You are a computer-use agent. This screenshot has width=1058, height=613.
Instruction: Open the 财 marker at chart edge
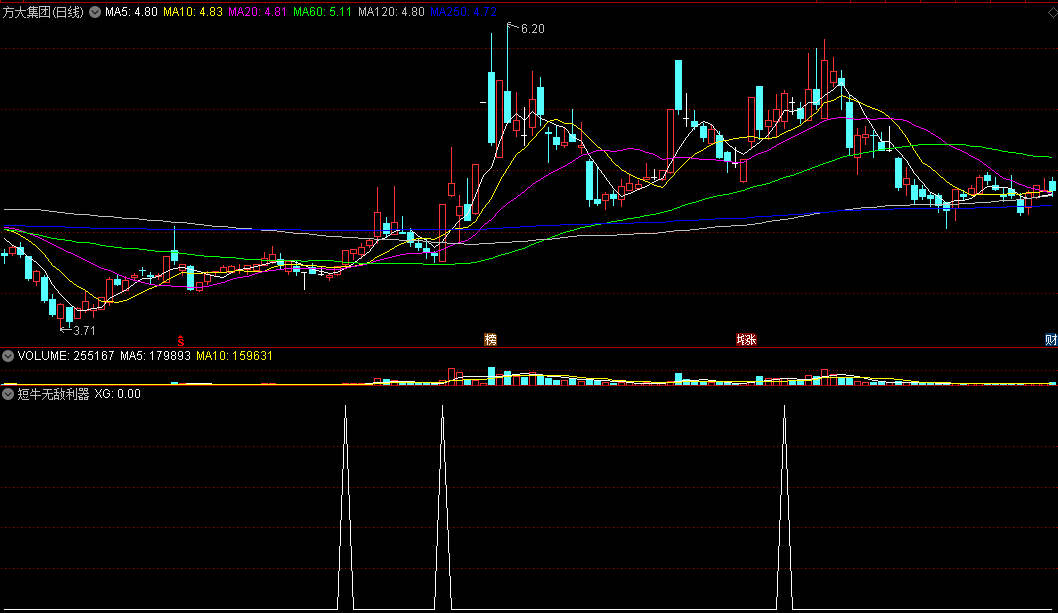point(1051,340)
